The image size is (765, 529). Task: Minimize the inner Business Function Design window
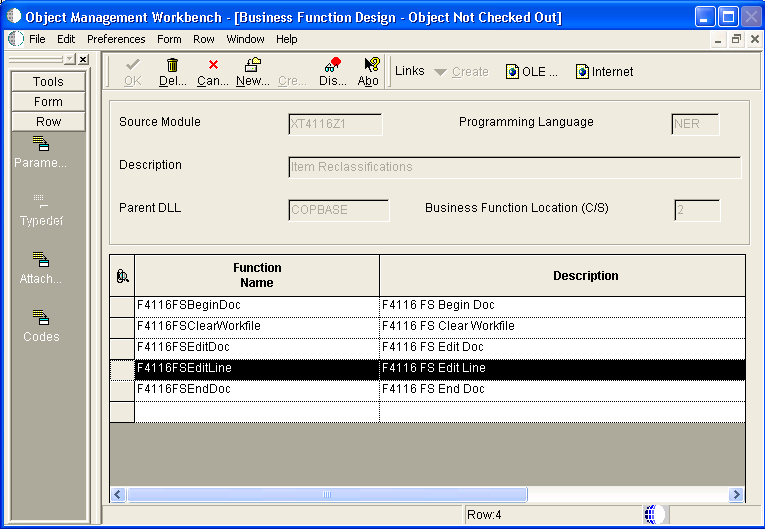718,40
